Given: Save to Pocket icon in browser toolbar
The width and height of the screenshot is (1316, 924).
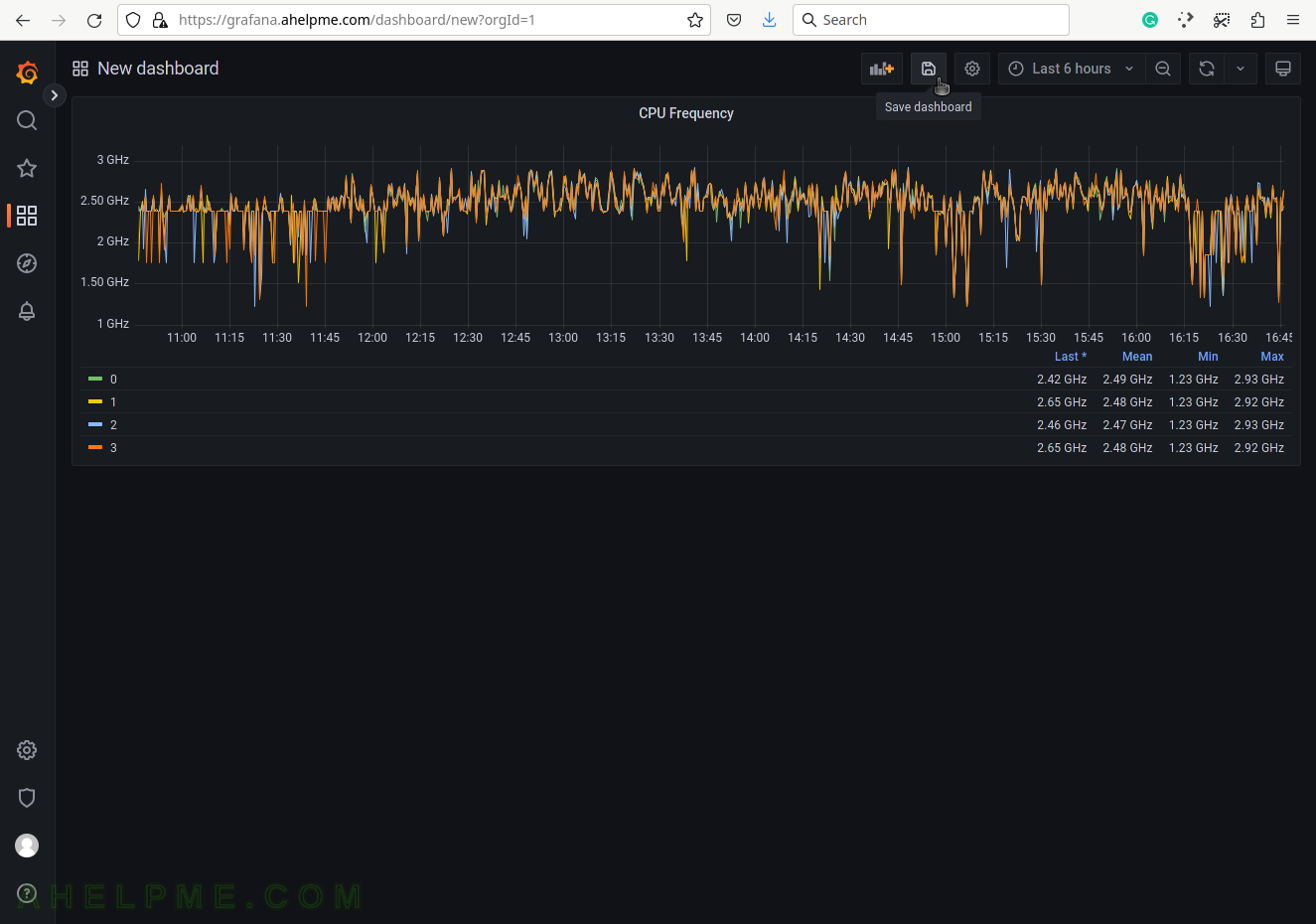Looking at the screenshot, I should [x=734, y=20].
